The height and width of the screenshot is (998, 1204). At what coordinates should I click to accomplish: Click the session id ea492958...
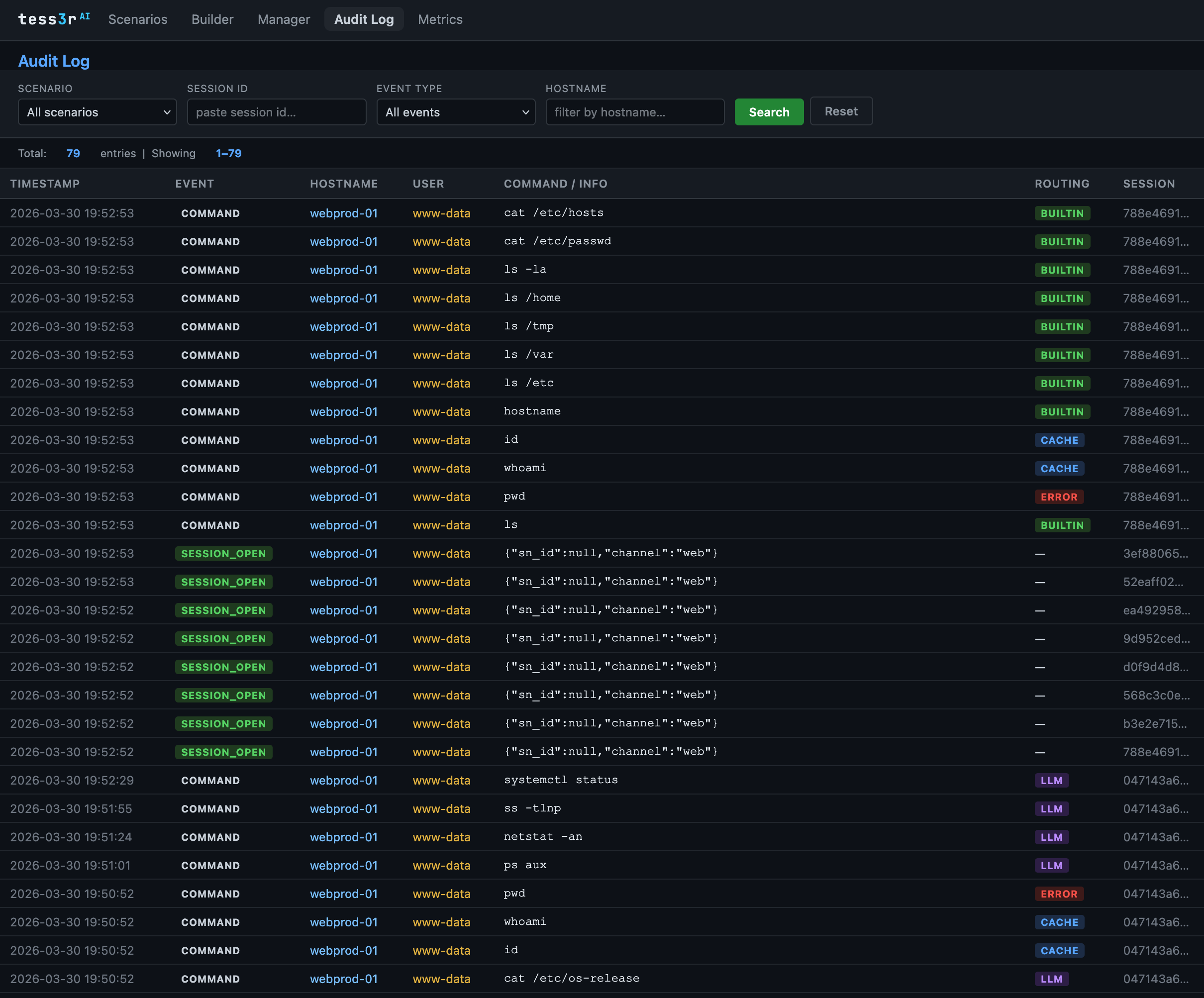coord(1156,610)
